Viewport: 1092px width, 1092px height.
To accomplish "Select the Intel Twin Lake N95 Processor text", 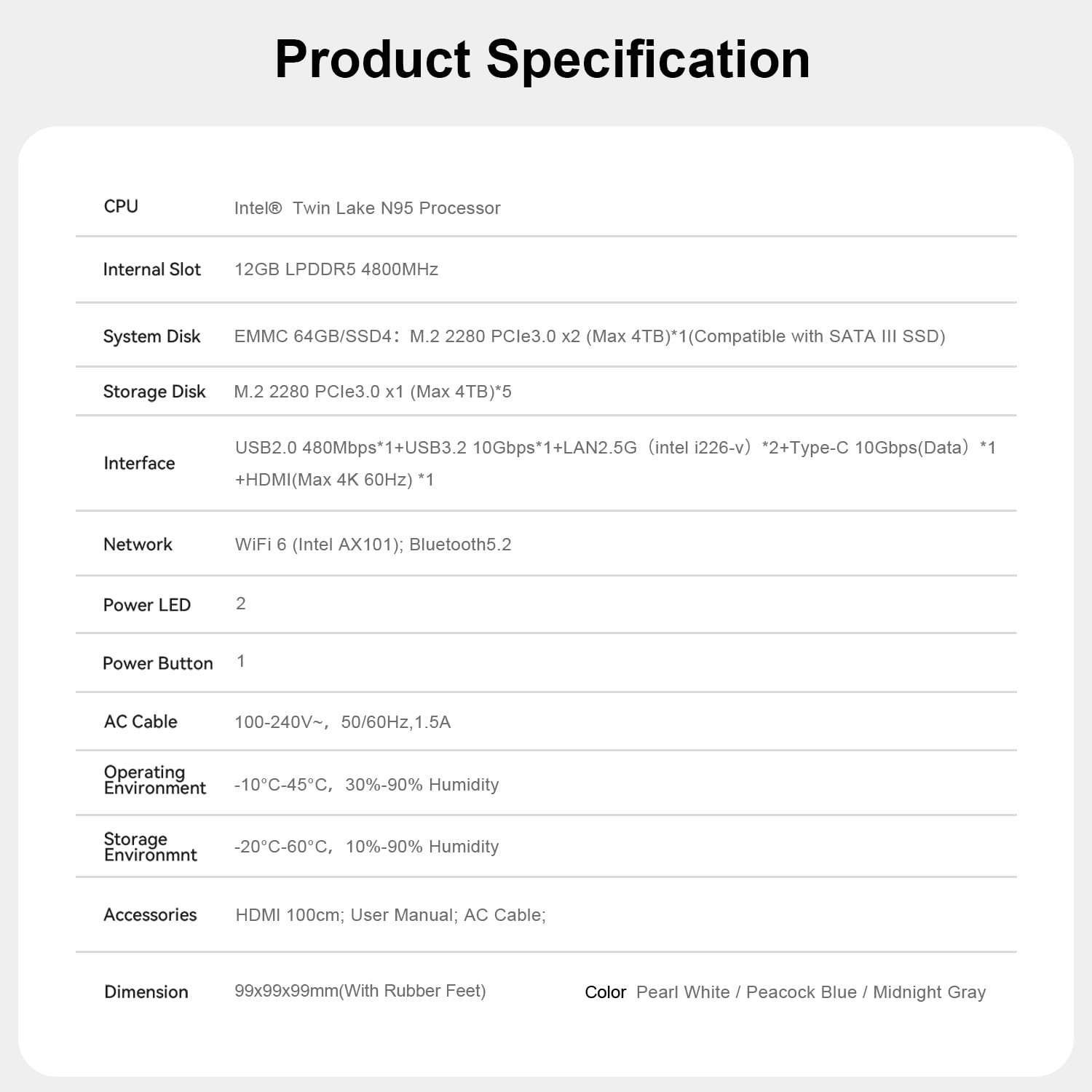I will point(367,208).
